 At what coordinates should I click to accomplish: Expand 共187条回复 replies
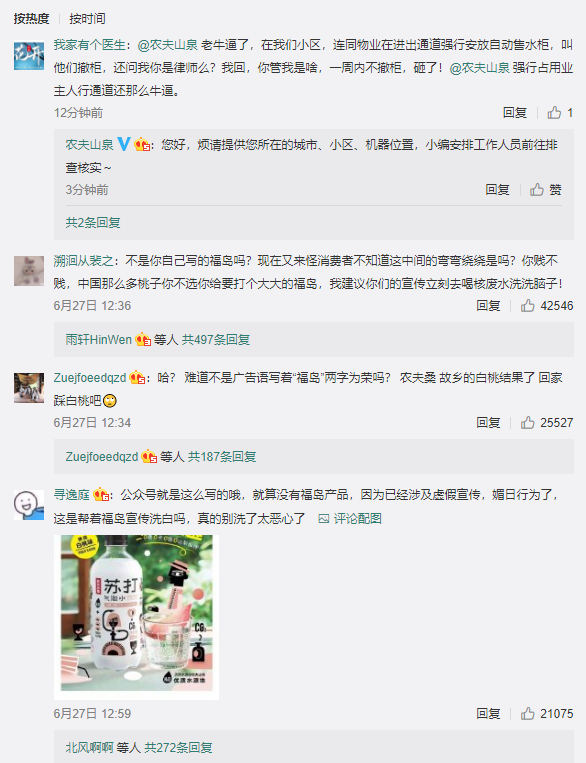coord(222,456)
